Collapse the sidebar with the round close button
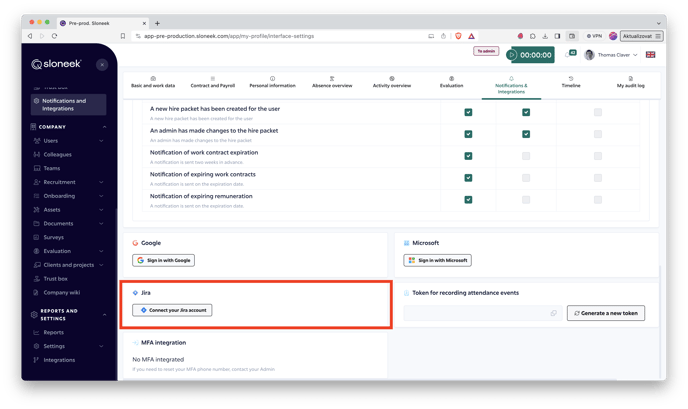This screenshot has height=409, width=688. [x=102, y=65]
